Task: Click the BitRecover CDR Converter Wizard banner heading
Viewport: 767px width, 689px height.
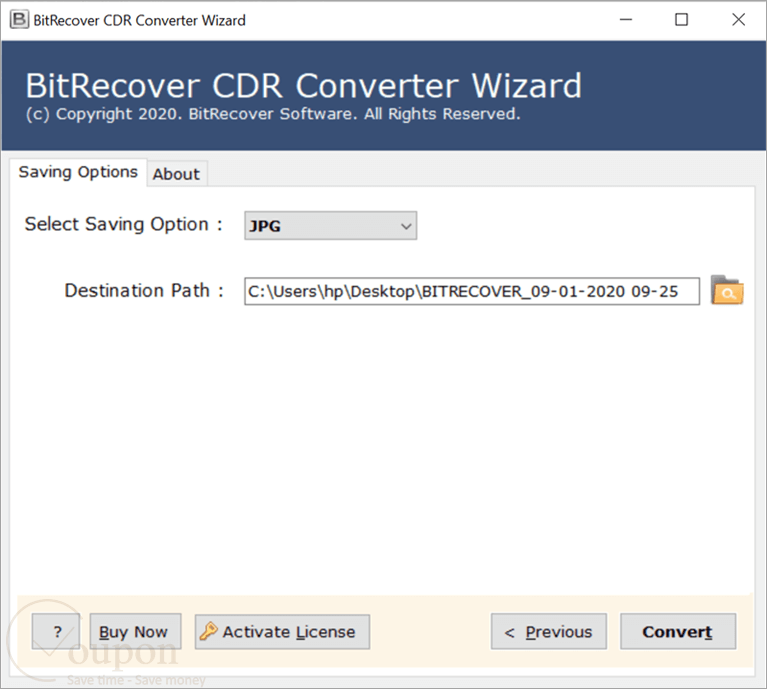Action: coord(303,86)
